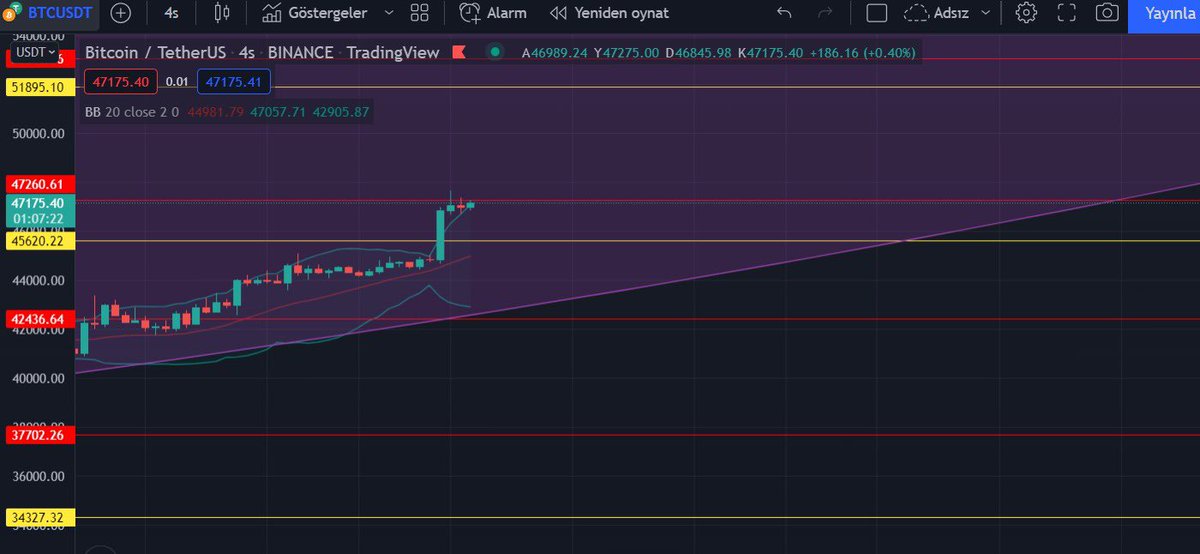This screenshot has width=1200, height=554.
Task: Click the Yayınla publish button
Action: pos(1164,14)
